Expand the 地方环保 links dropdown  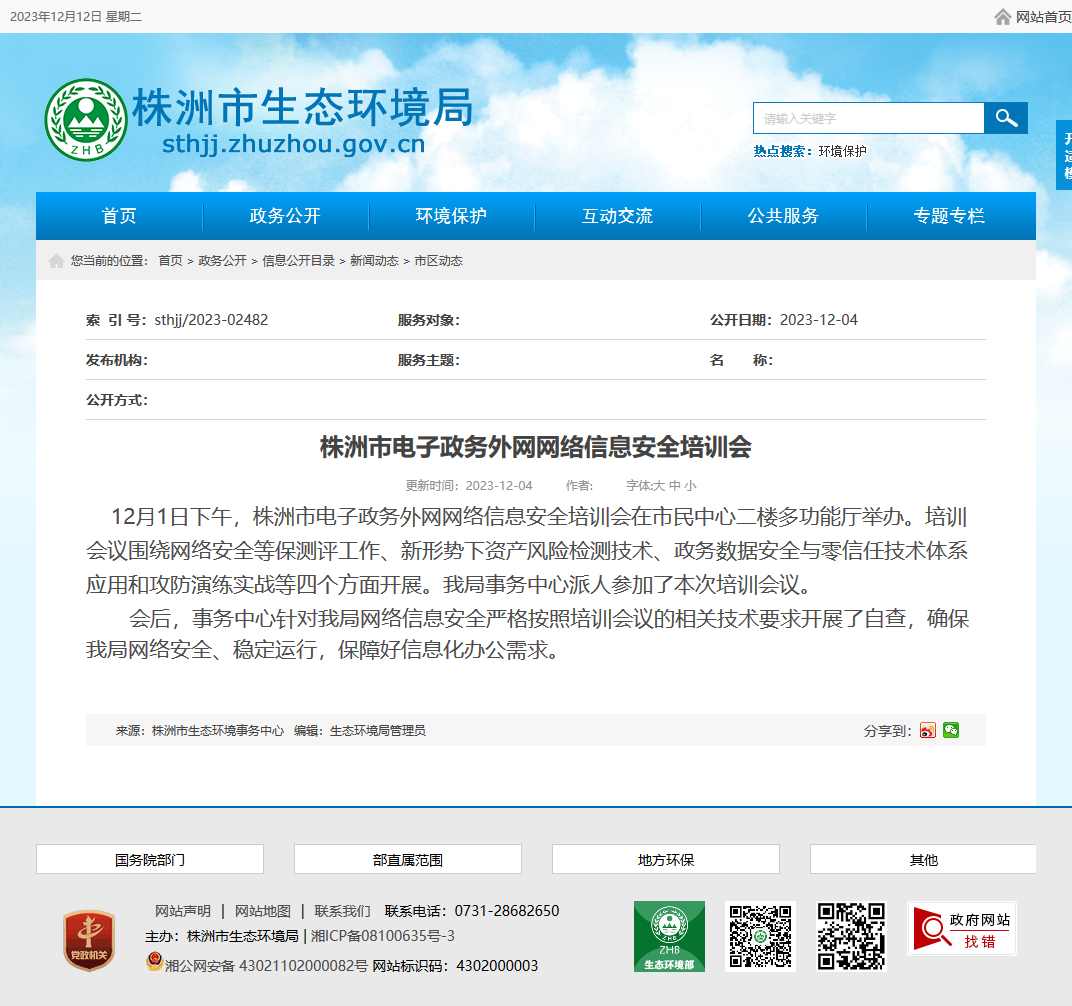pyautogui.click(x=666, y=860)
